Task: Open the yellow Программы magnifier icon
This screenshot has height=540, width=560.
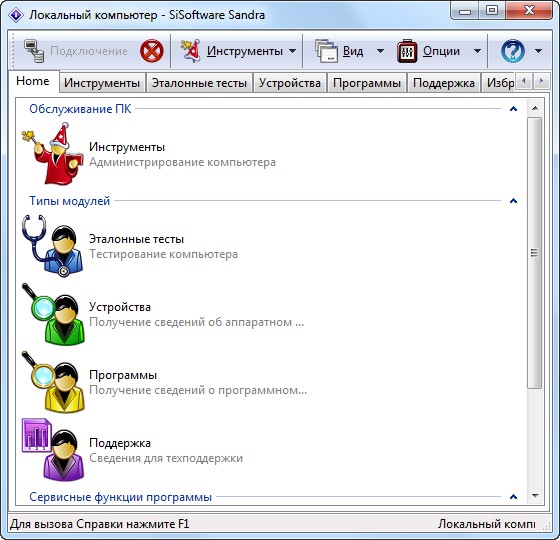Action: [x=53, y=382]
